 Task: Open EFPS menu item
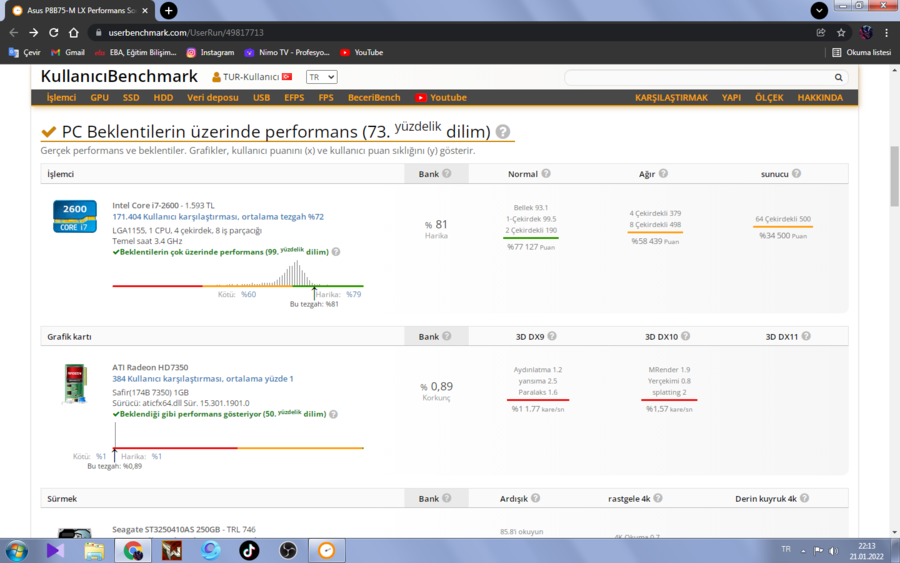[294, 98]
